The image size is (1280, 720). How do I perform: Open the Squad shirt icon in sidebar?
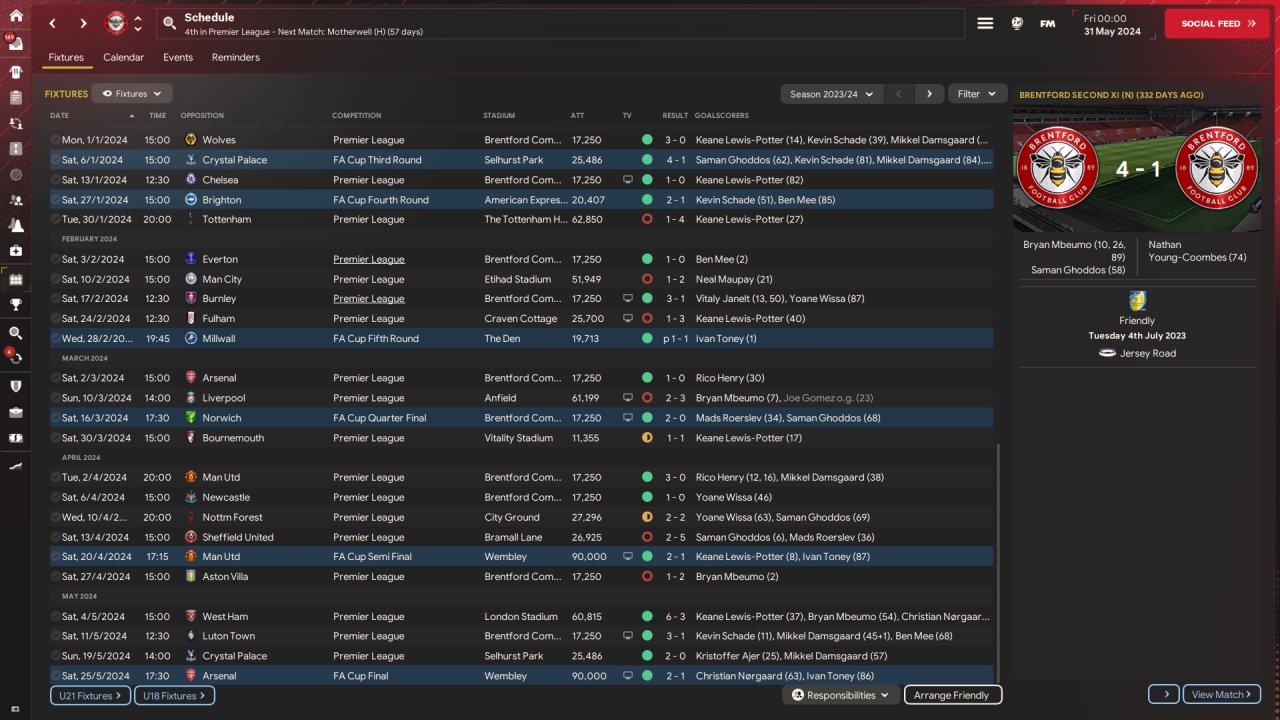point(15,72)
